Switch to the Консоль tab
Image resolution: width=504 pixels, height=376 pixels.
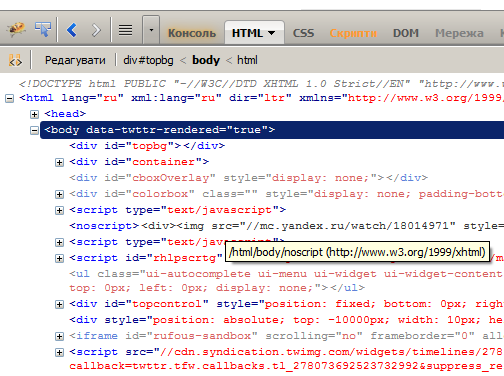192,33
